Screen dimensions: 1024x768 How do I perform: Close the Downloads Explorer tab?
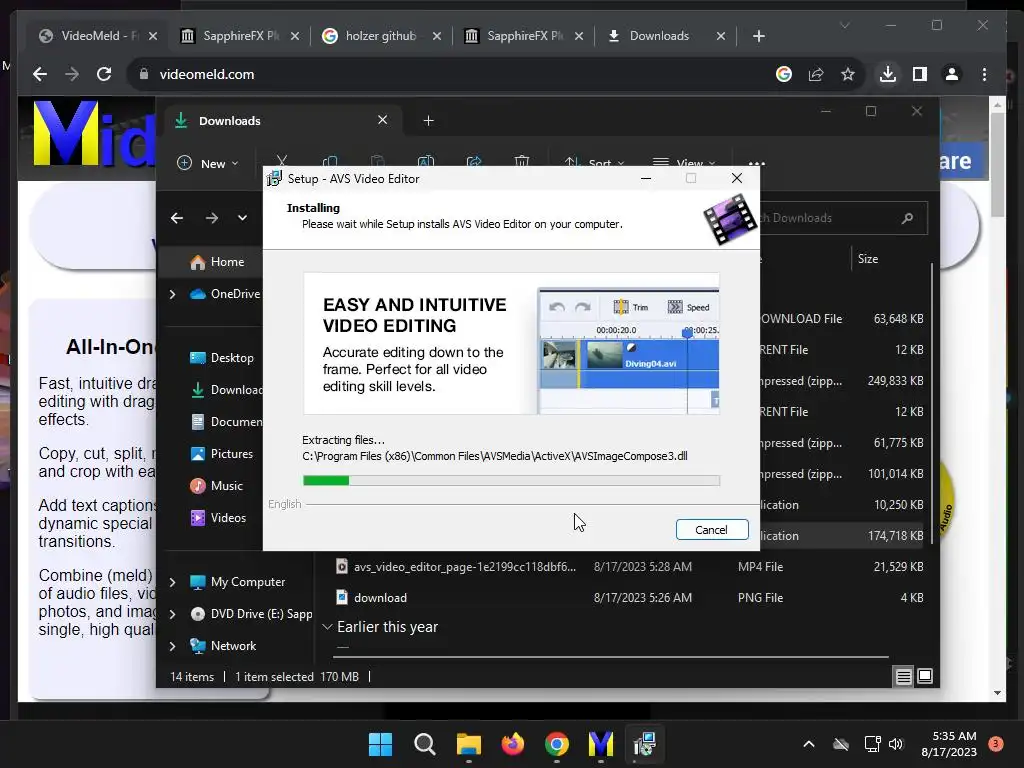[383, 120]
